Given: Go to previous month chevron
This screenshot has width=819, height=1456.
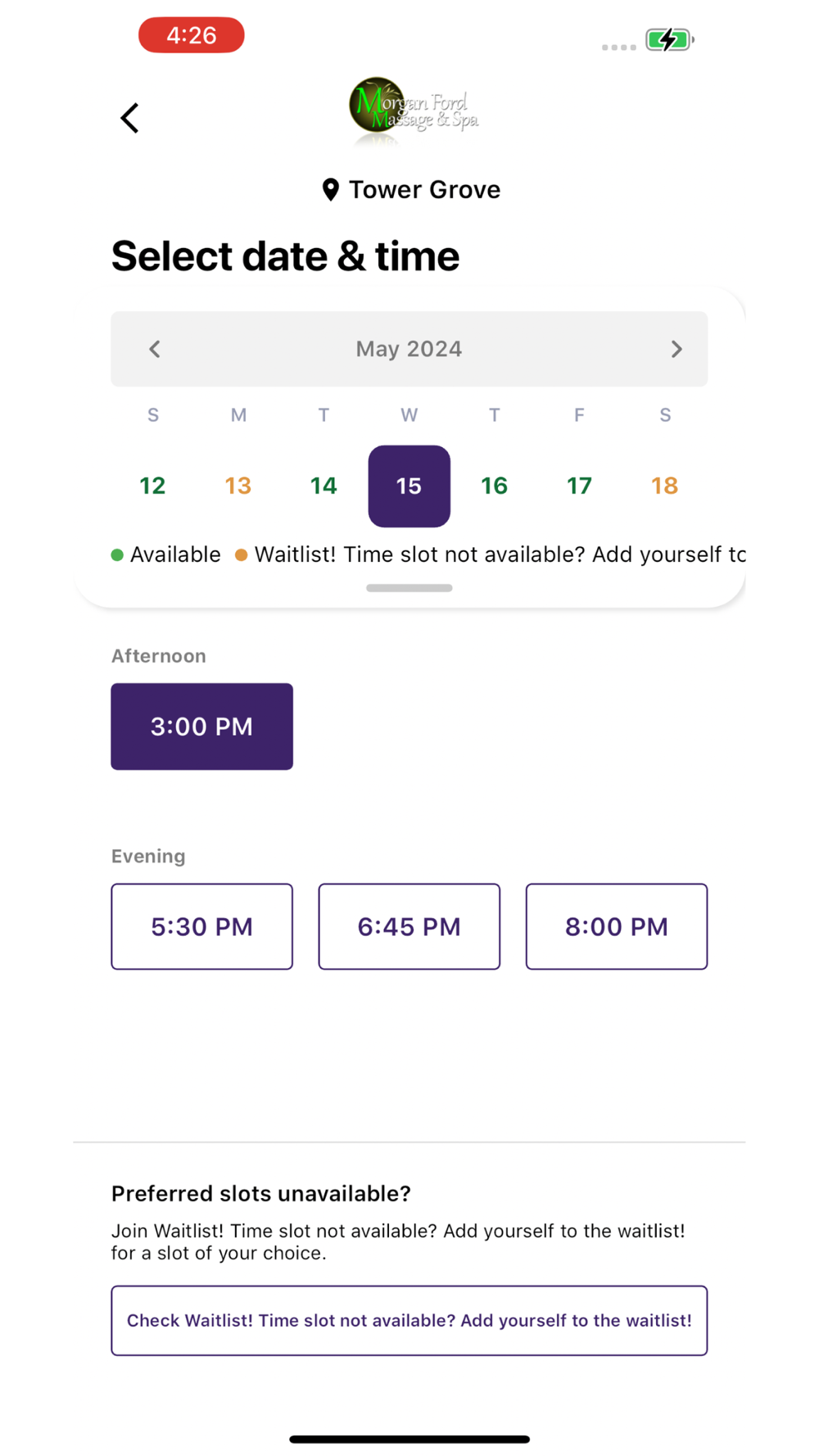Looking at the screenshot, I should coord(155,350).
